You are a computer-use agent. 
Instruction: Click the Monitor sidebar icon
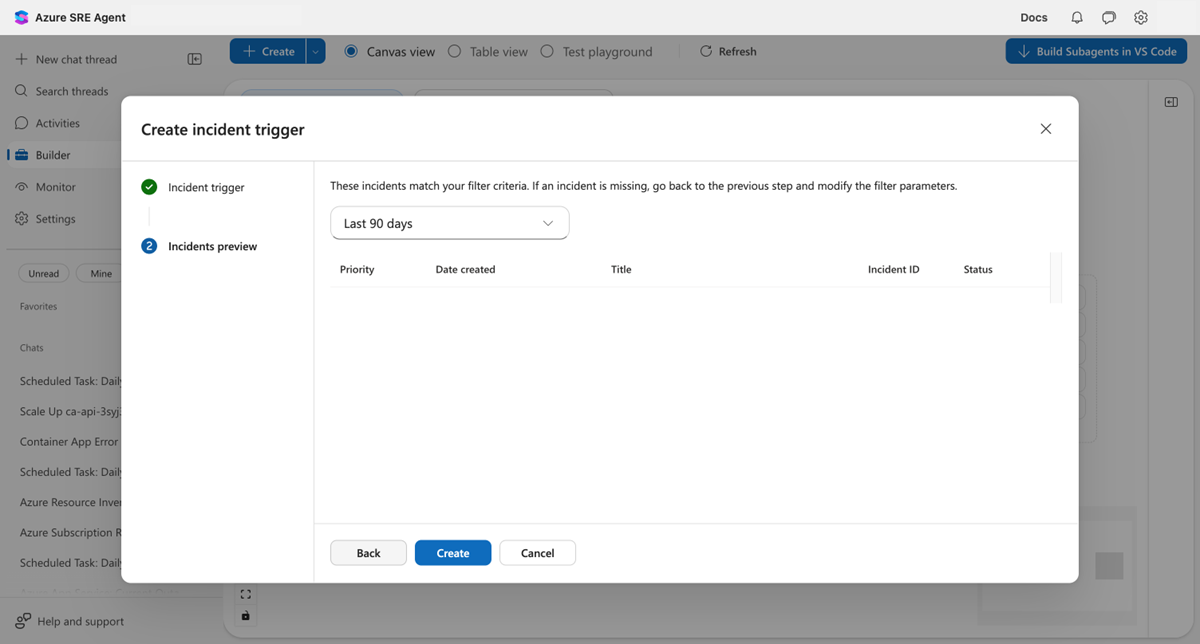click(x=22, y=186)
